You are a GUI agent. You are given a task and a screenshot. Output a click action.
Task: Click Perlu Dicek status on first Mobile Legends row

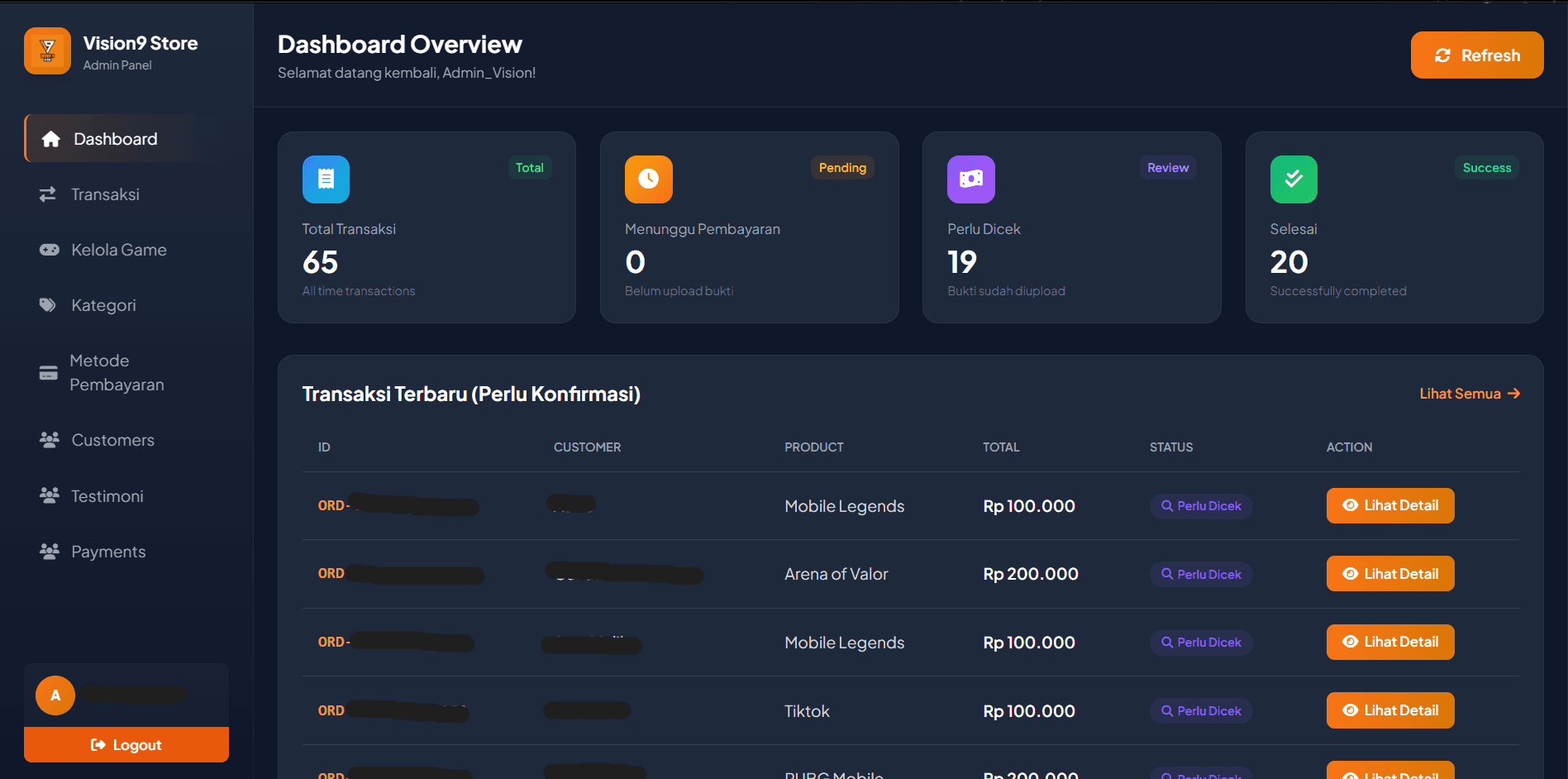click(1201, 505)
